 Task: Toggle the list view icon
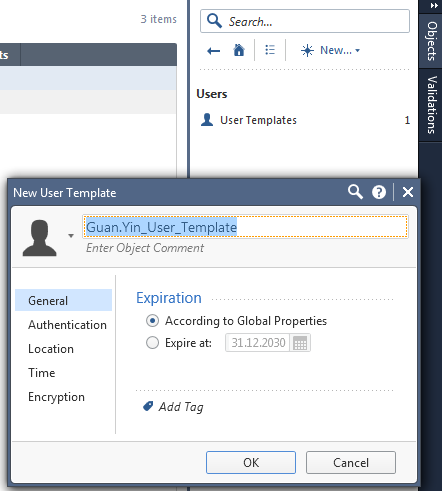pyautogui.click(x=270, y=50)
